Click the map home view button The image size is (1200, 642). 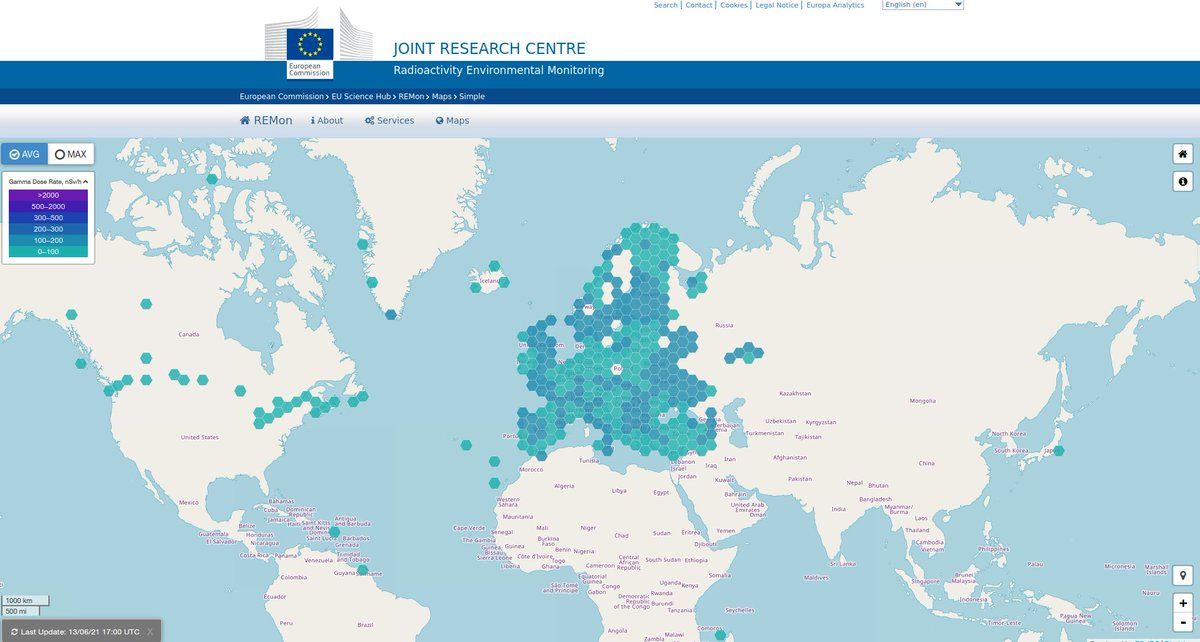pos(1183,154)
